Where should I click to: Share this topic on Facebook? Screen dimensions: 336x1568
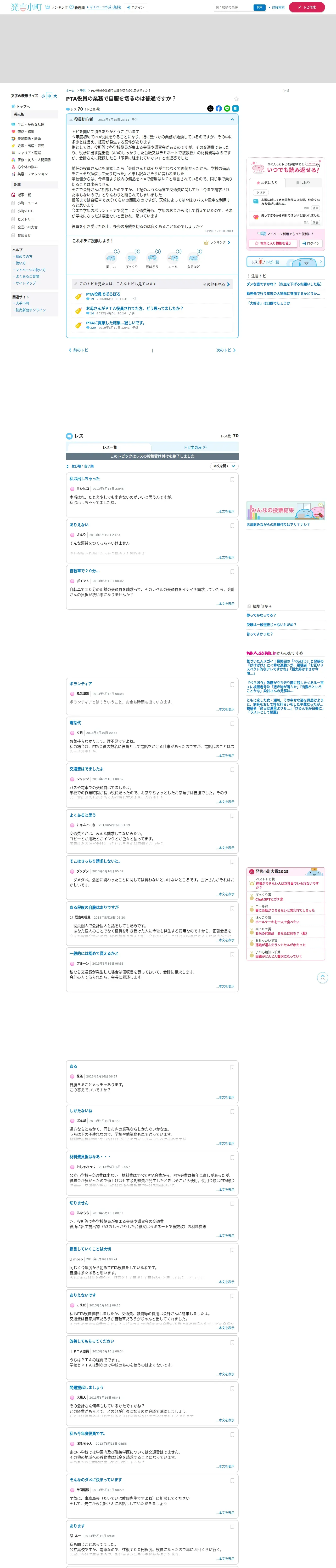tap(219, 108)
